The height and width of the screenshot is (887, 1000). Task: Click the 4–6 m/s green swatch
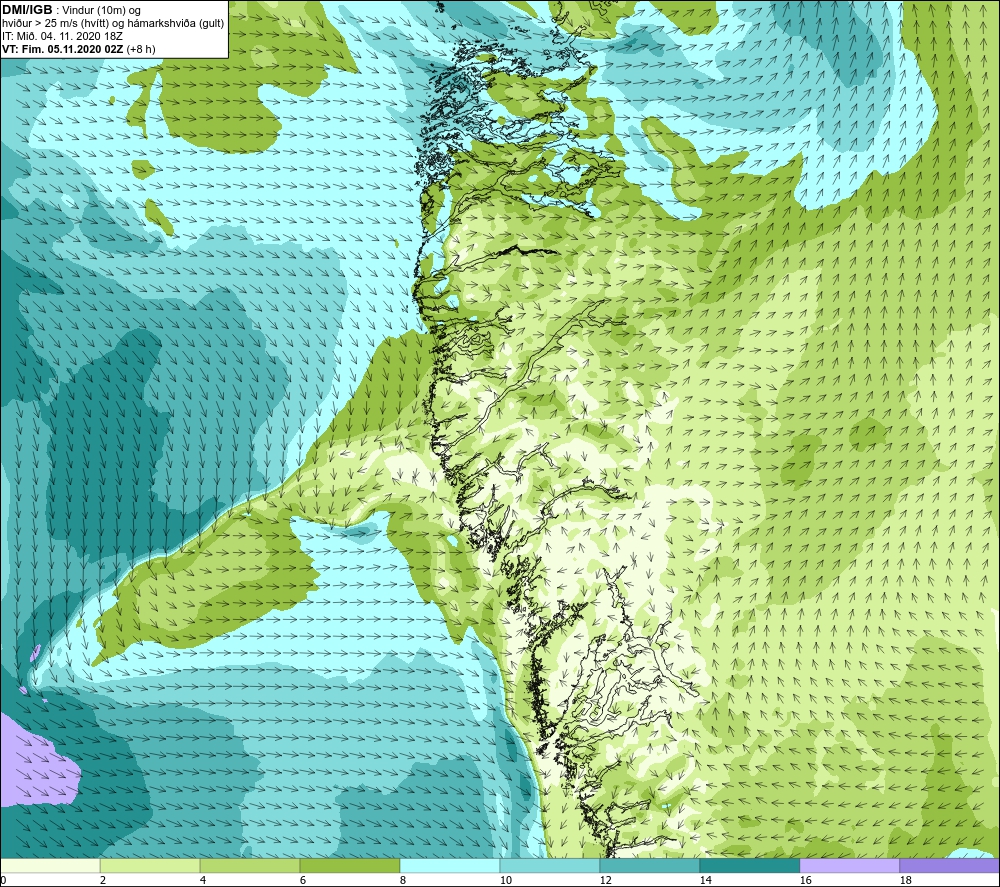250,866
